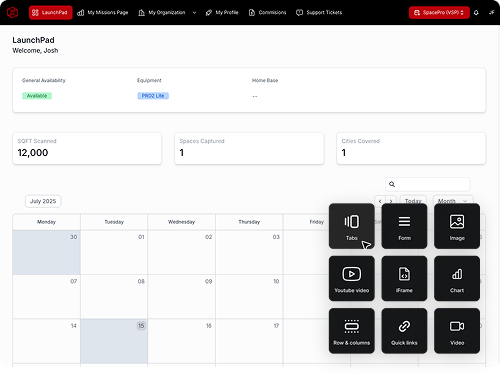Select highlighted calendar day 15
The image size is (500, 380).
pyautogui.click(x=114, y=341)
